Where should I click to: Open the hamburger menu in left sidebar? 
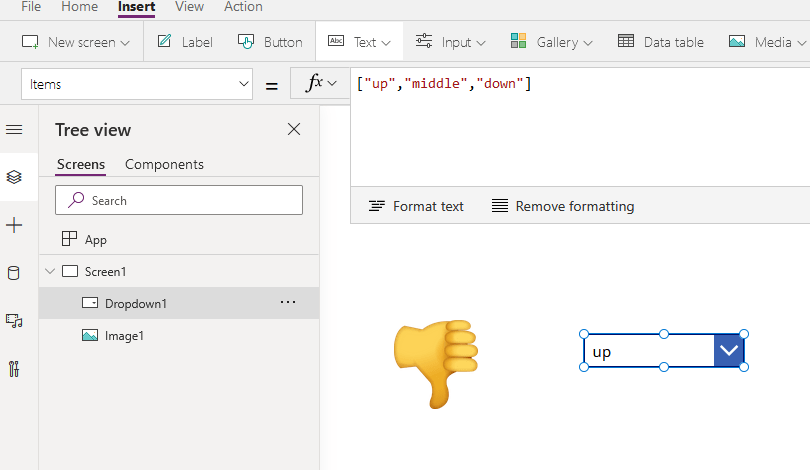coord(14,130)
